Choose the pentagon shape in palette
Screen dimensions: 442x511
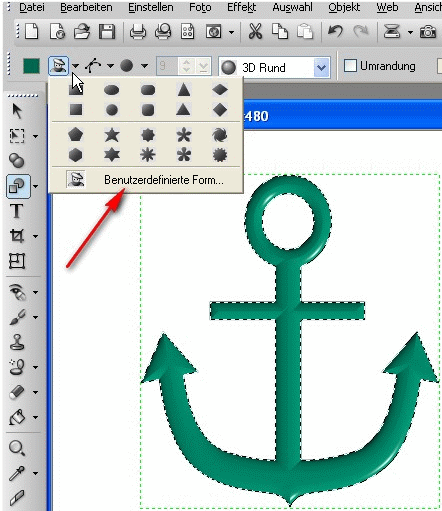pyautogui.click(x=76, y=135)
